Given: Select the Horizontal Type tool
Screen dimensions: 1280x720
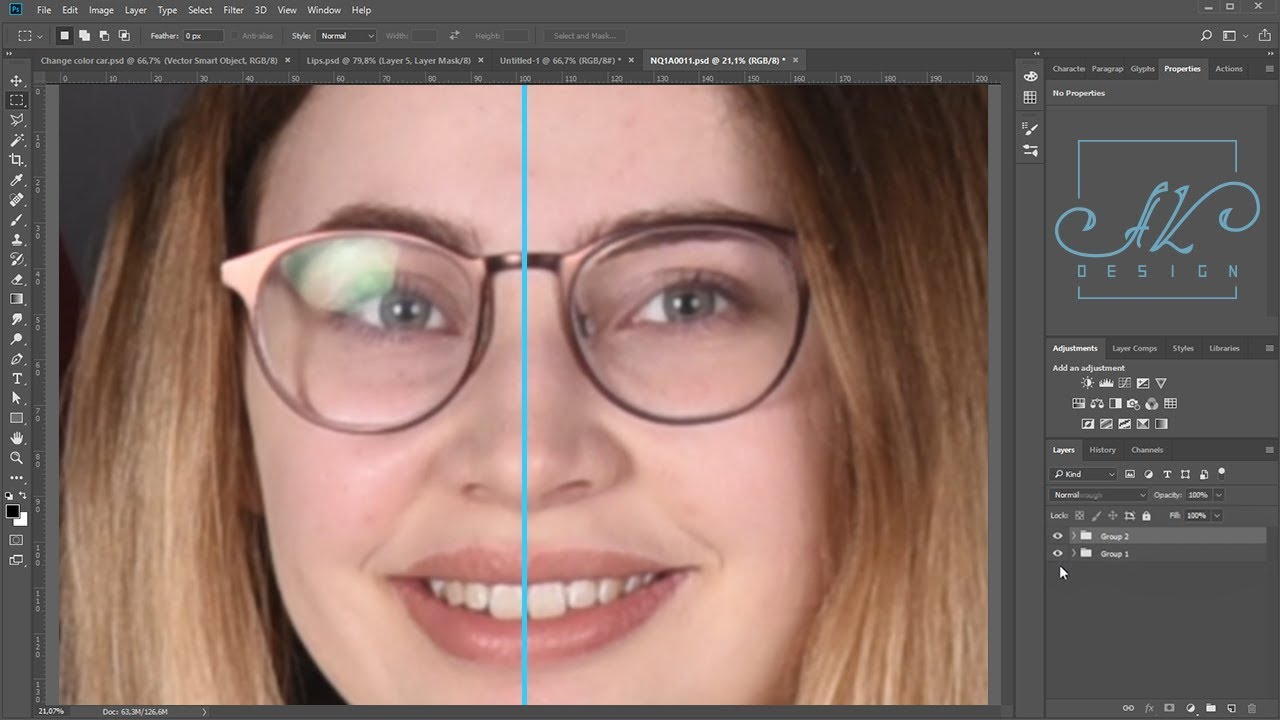Looking at the screenshot, I should click(x=16, y=378).
